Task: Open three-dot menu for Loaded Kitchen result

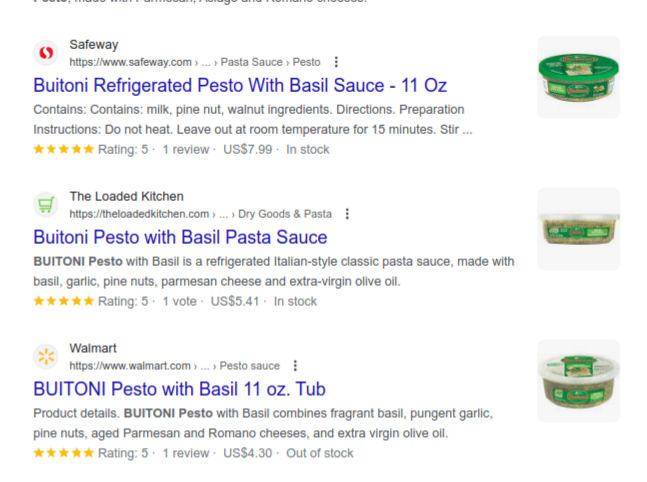Action: [x=347, y=214]
